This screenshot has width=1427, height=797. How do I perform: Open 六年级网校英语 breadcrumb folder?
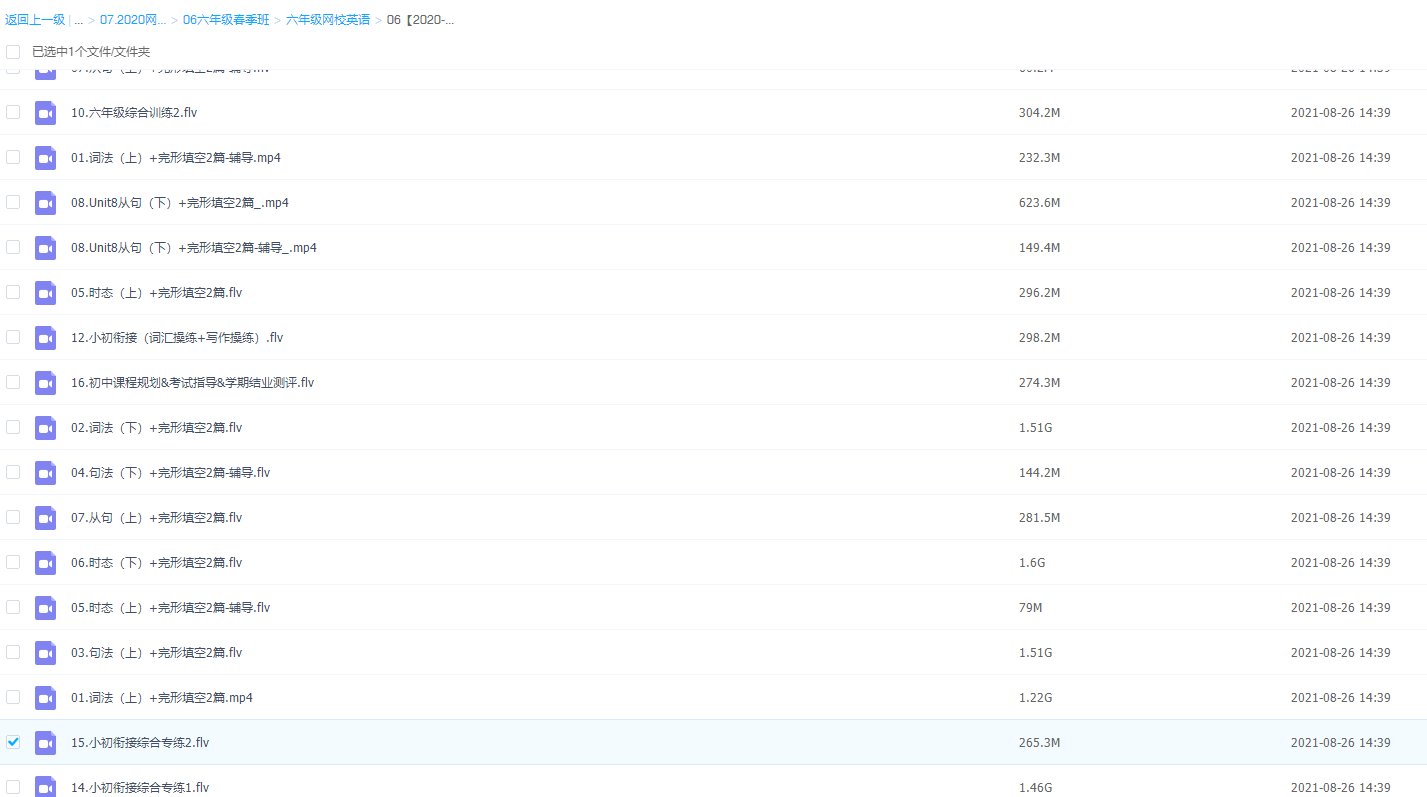tap(327, 20)
